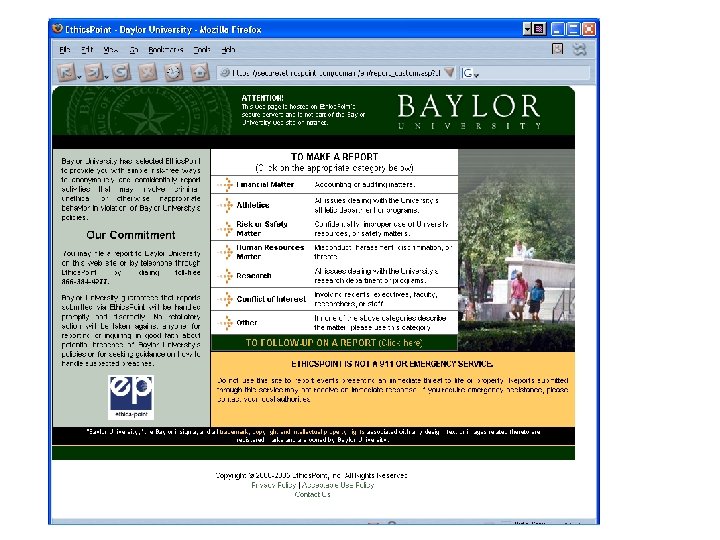The width and height of the screenshot is (720, 540).
Task: Maximize the Firefox window
Action: (573, 29)
